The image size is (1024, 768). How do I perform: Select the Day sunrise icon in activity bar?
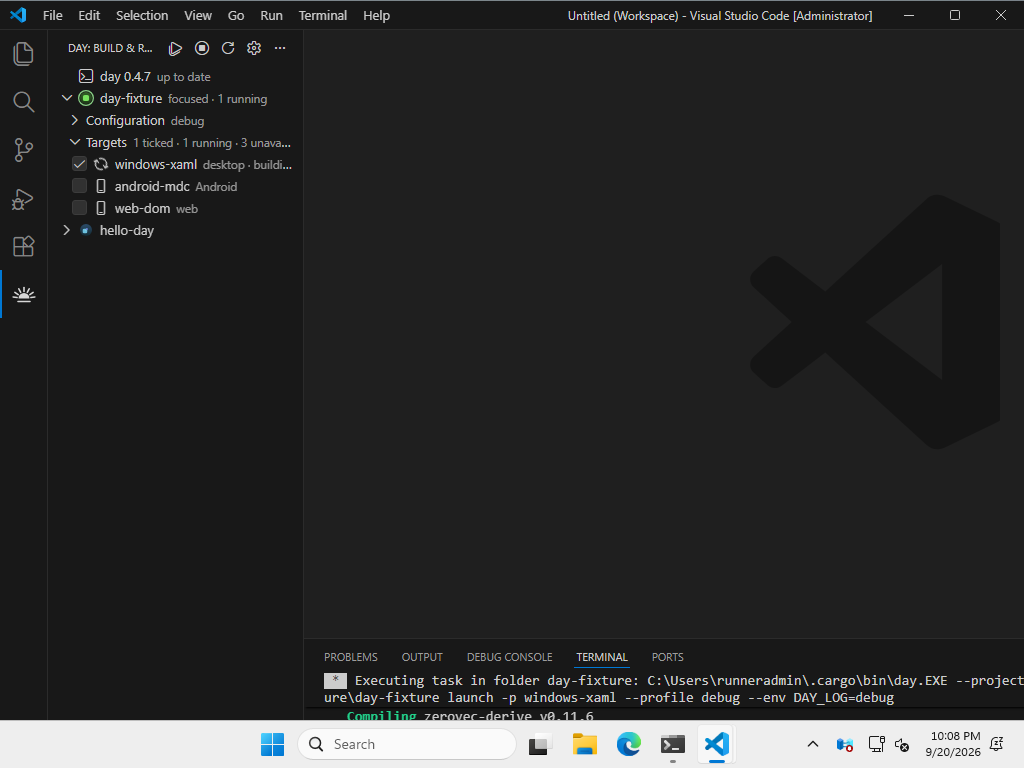tap(24, 295)
